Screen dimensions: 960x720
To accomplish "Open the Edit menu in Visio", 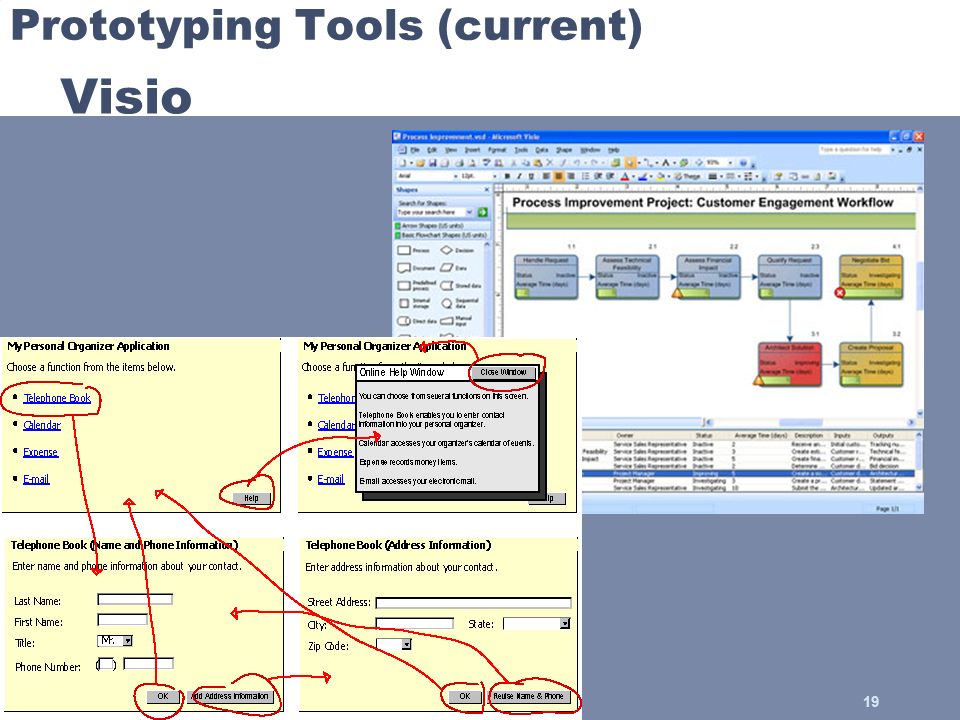I will 432,150.
